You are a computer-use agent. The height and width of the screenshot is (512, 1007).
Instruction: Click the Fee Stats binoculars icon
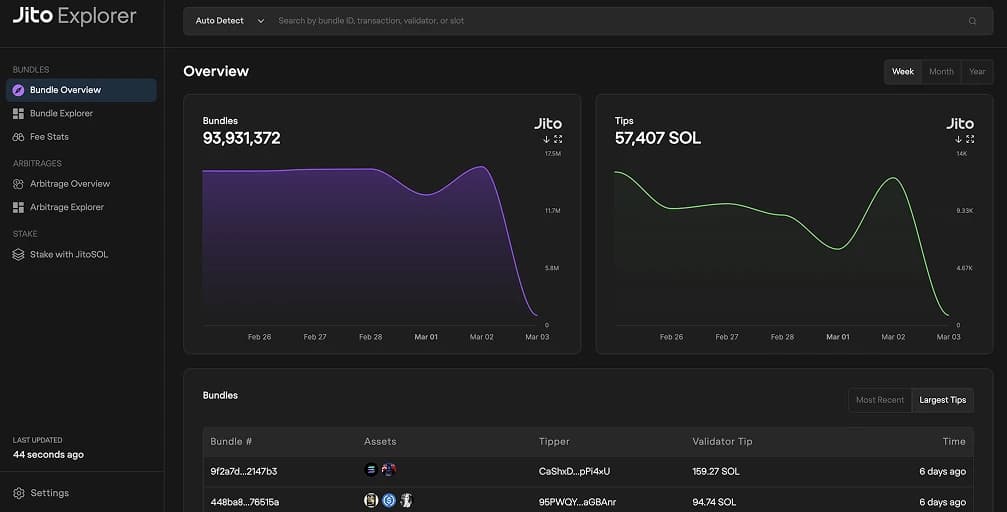tap(19, 137)
